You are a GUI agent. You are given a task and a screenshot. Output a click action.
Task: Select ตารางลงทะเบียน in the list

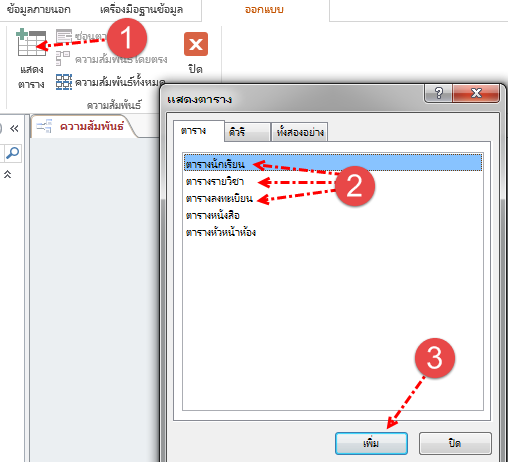tap(219, 199)
